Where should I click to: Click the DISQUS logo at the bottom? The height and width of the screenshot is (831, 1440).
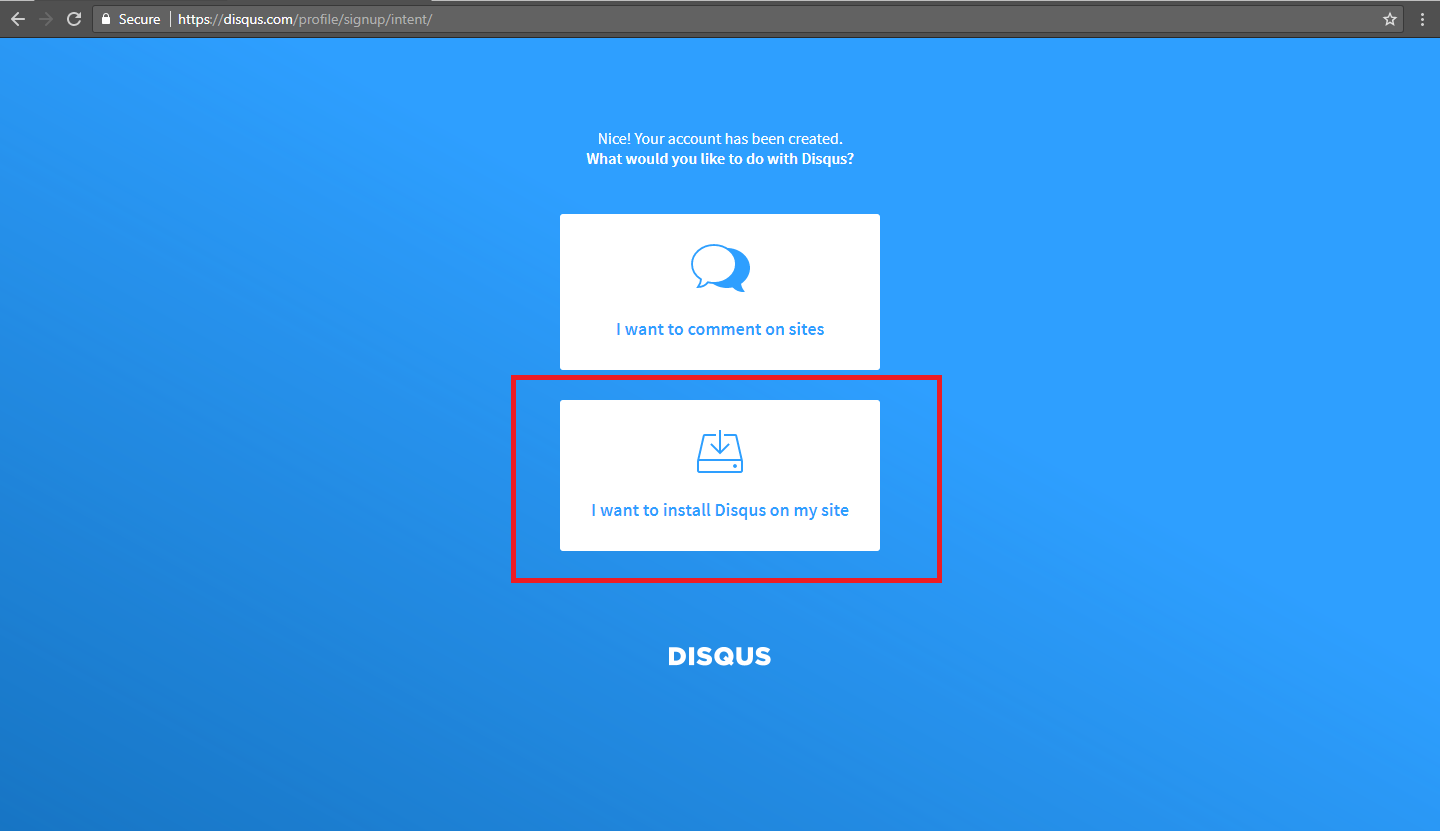[720, 657]
